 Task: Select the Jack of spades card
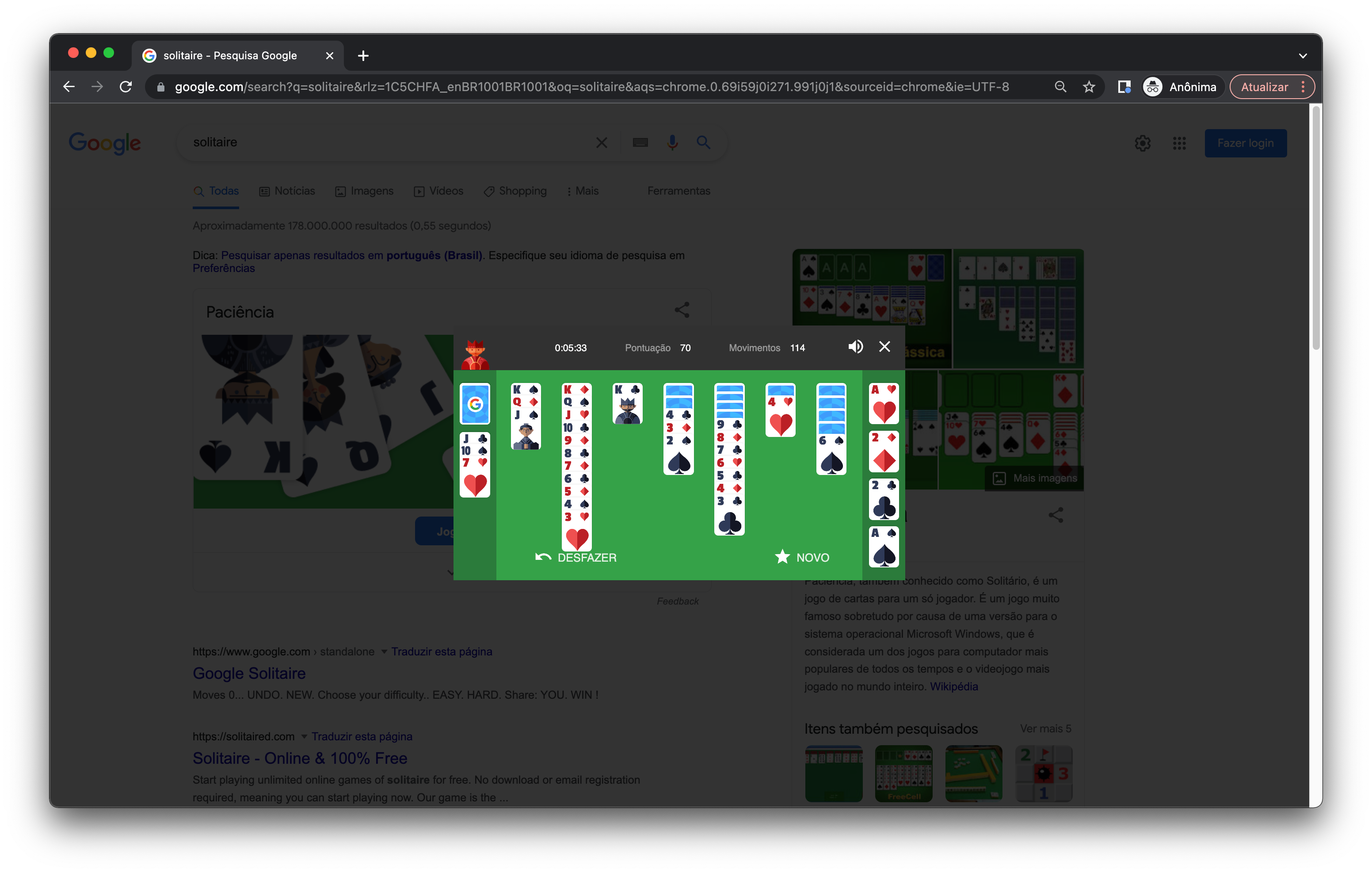coord(525,429)
